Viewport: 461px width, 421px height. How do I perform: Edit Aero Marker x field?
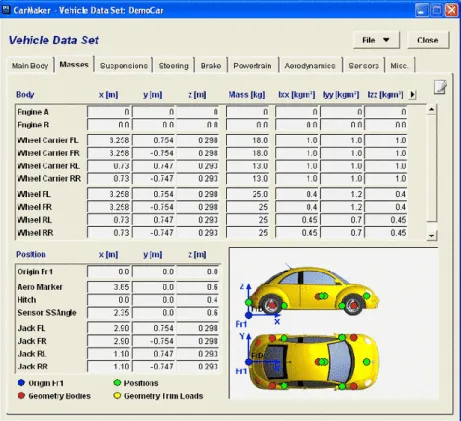coord(109,287)
